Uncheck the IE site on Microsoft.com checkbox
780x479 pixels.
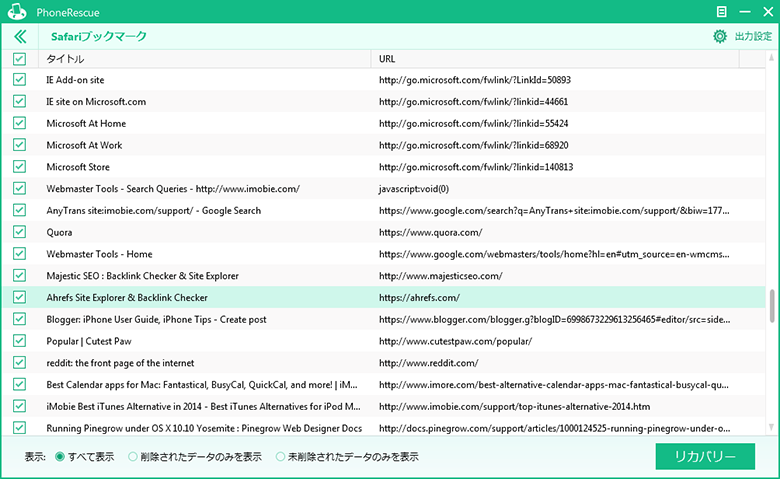coord(19,101)
